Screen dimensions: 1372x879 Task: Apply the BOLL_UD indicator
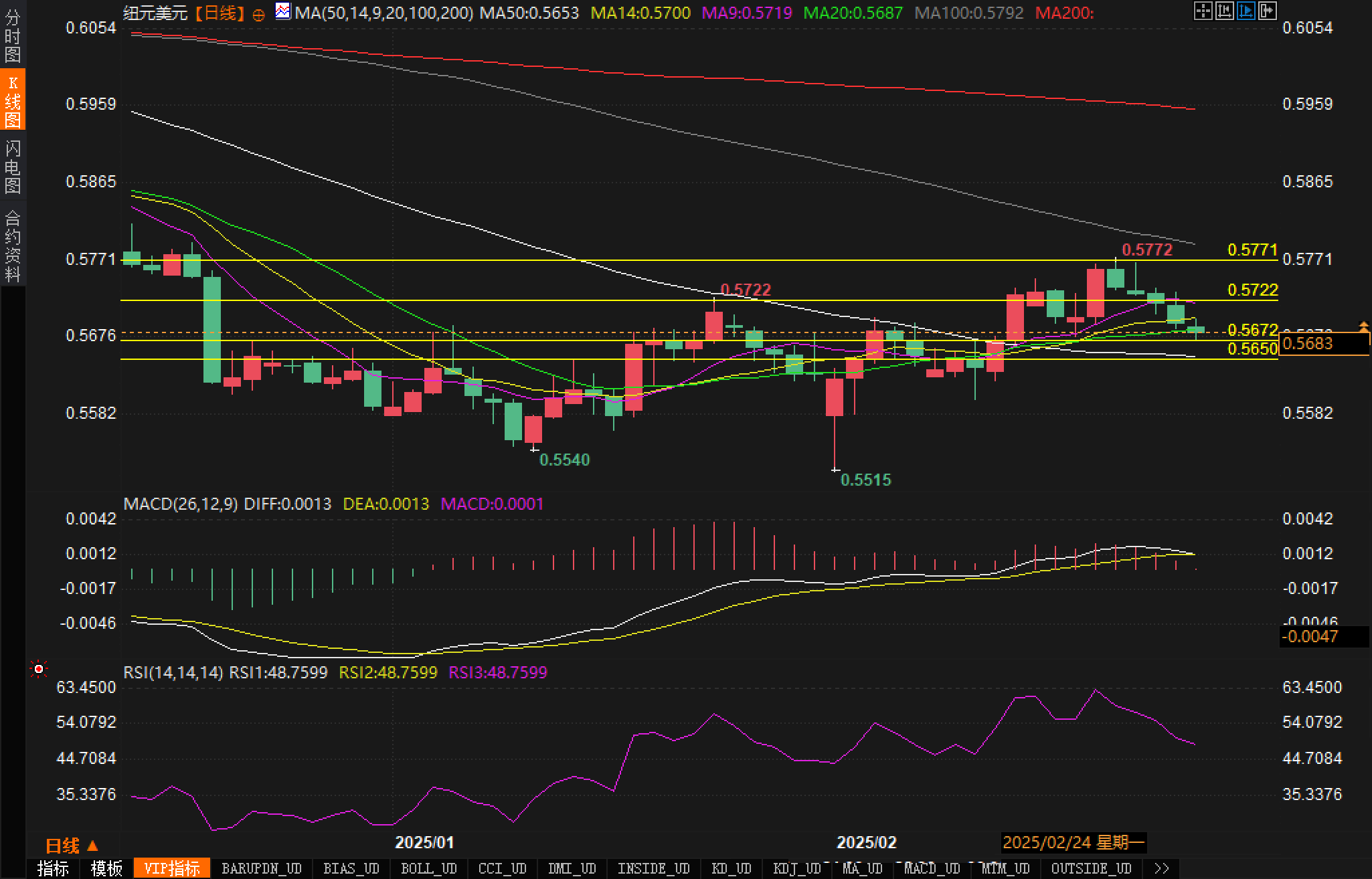[429, 868]
